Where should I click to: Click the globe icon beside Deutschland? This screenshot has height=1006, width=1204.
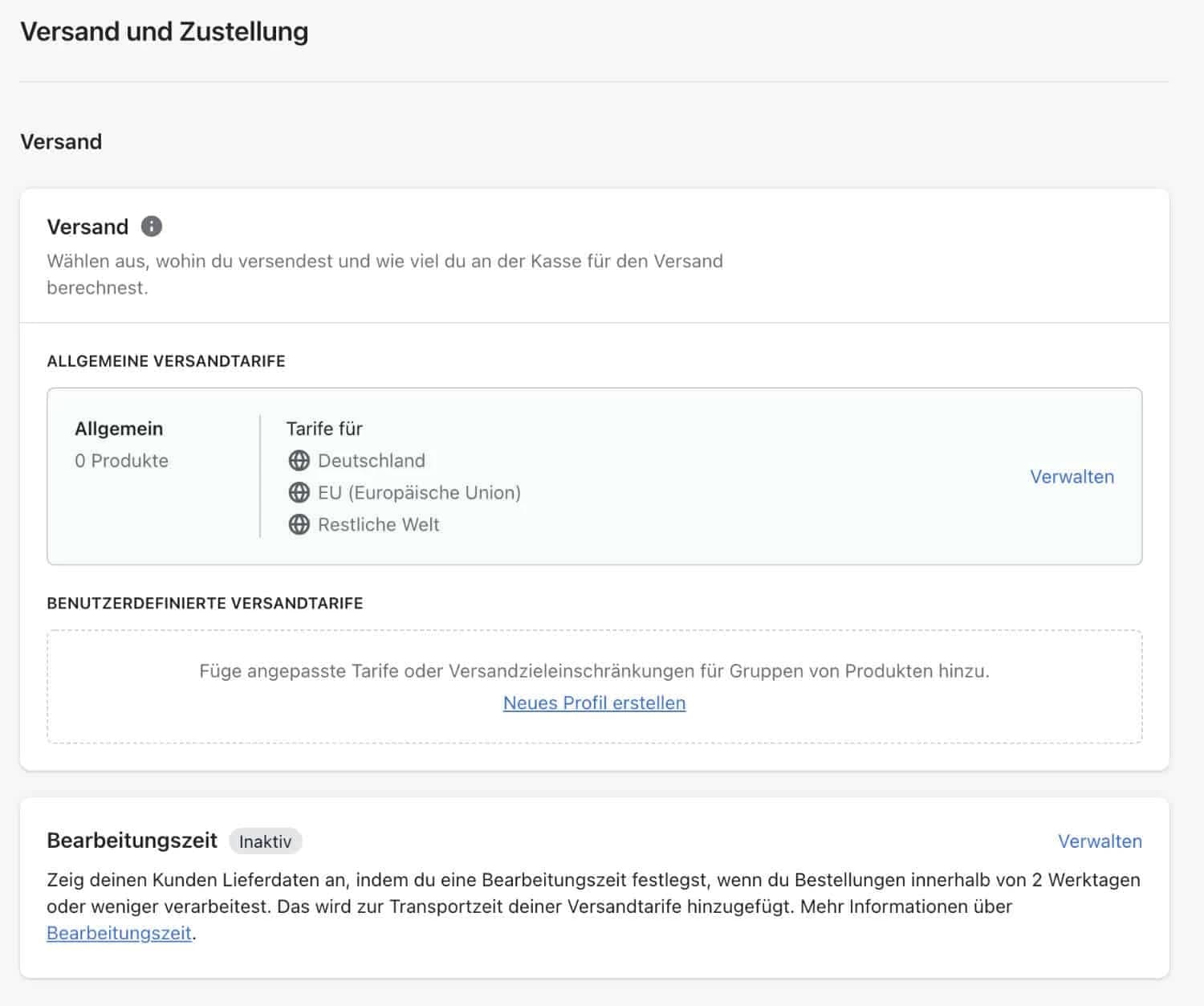(299, 461)
